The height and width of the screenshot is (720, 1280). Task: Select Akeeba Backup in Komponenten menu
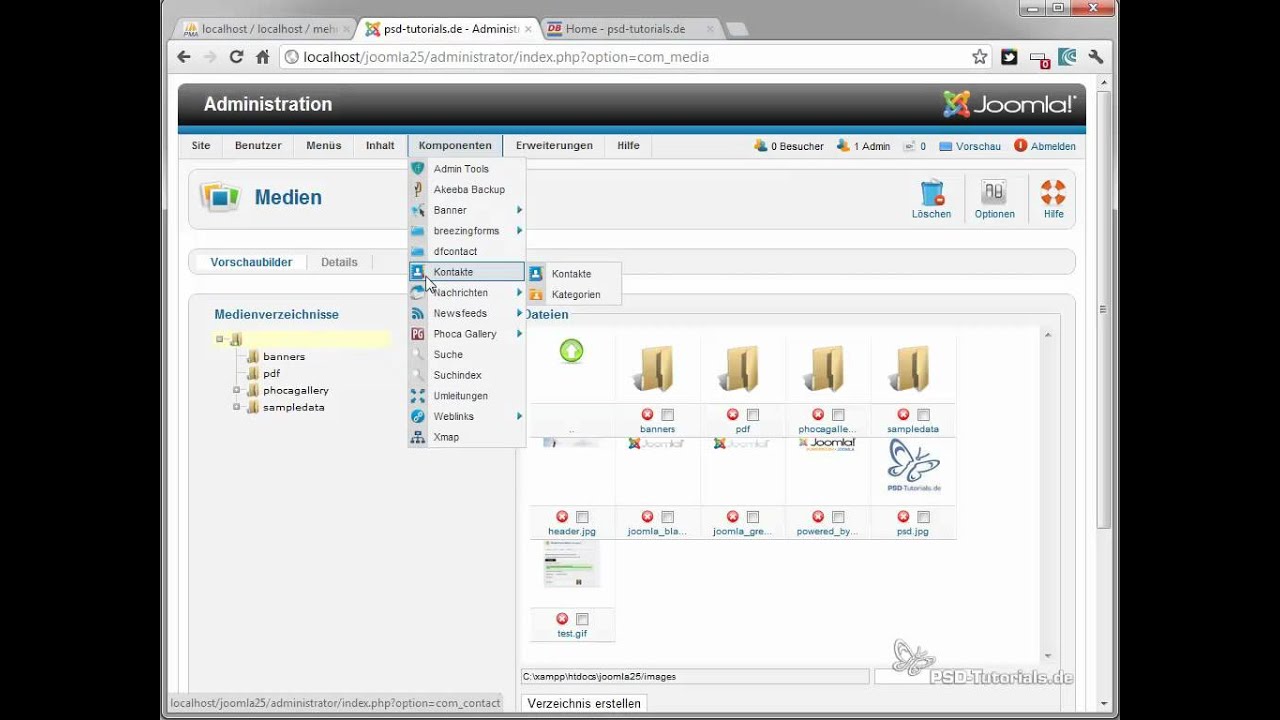[x=467, y=190]
